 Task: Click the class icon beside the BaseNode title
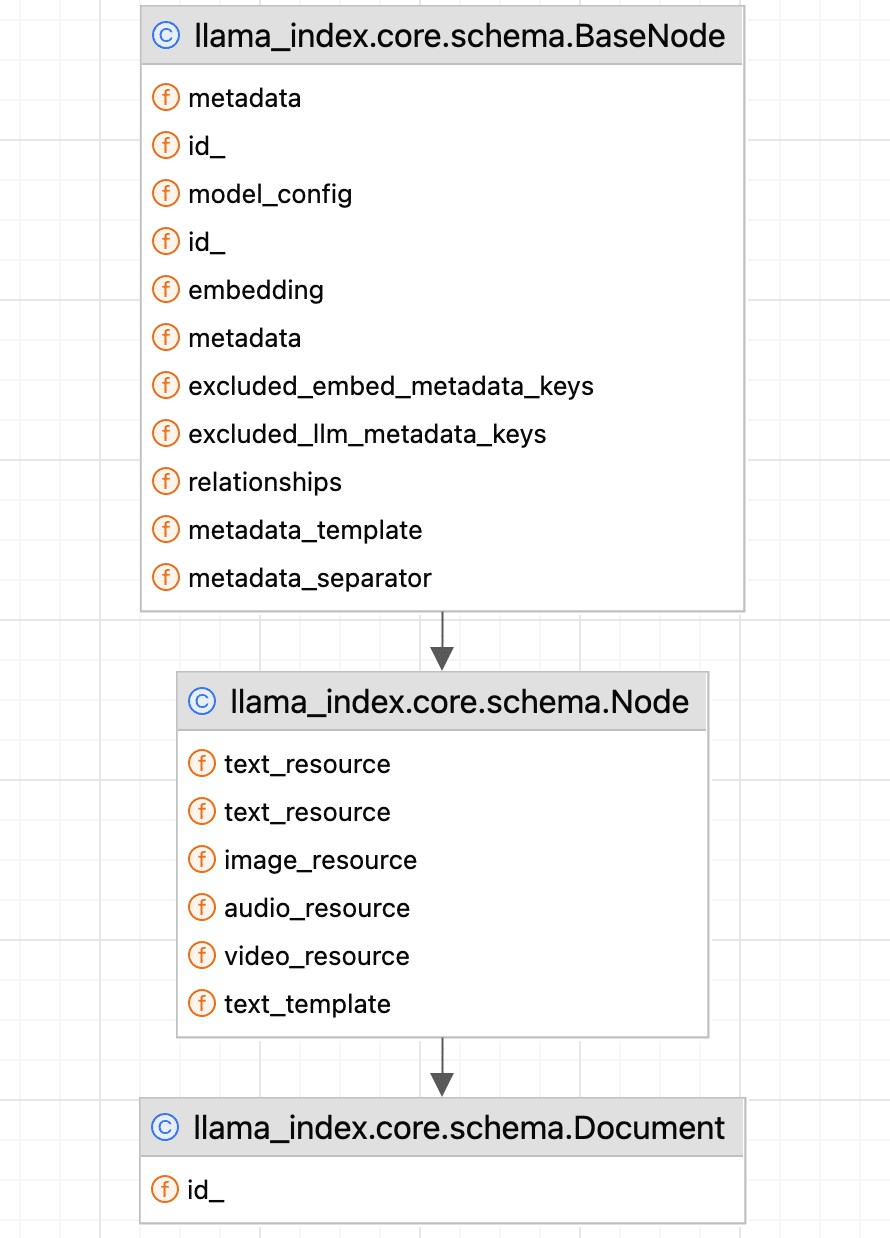[164, 37]
